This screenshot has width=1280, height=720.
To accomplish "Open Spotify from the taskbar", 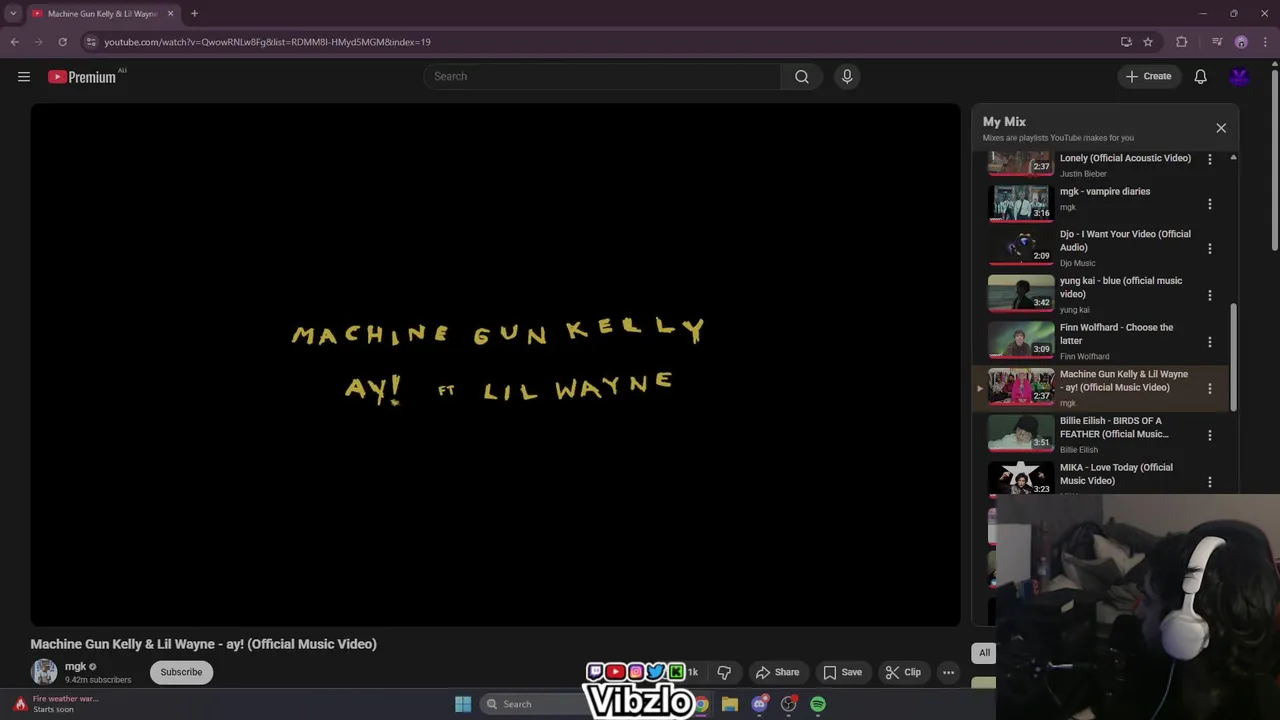I will click(x=818, y=704).
